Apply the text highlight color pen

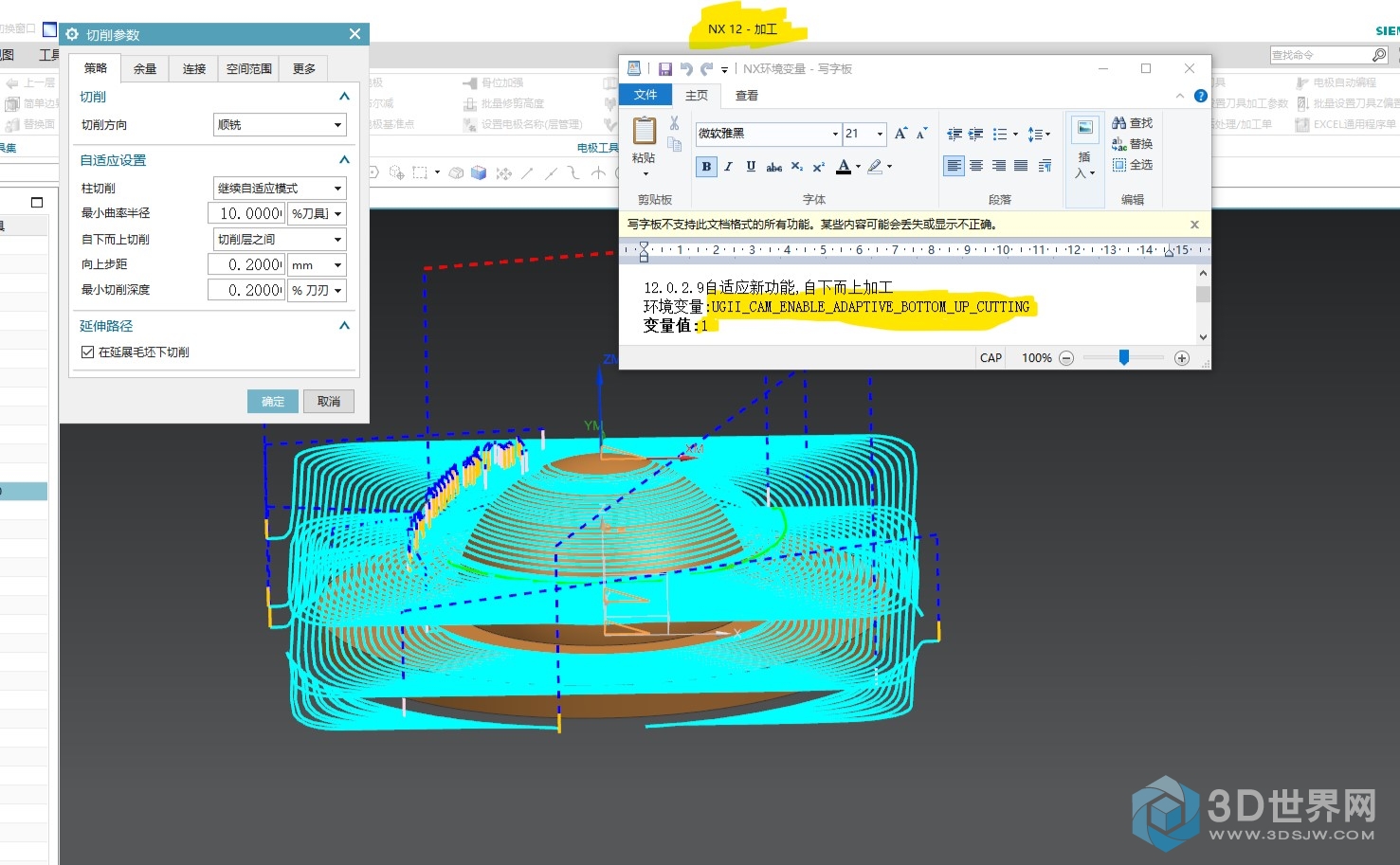(875, 167)
